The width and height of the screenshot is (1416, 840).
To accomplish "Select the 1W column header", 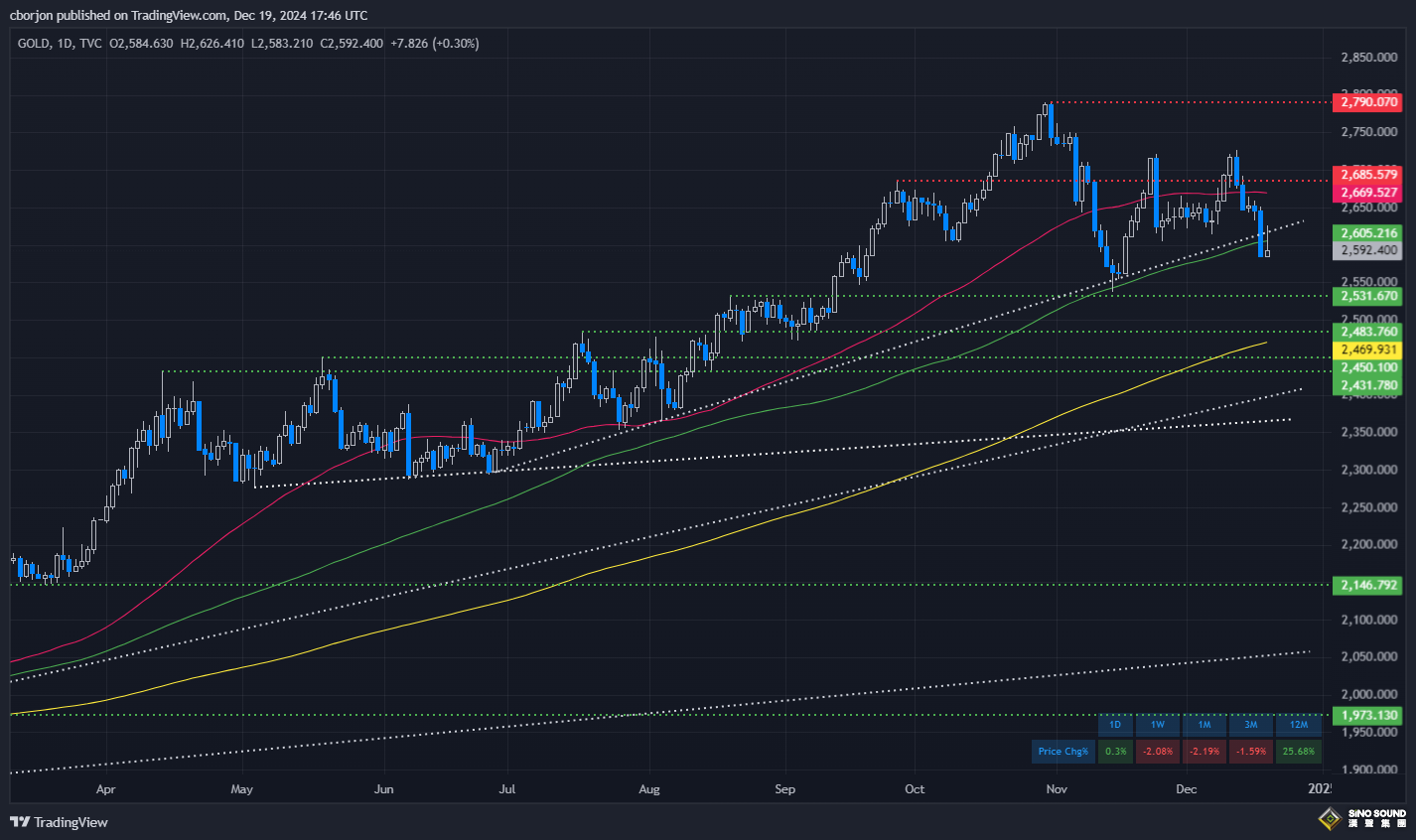I will (1158, 725).
